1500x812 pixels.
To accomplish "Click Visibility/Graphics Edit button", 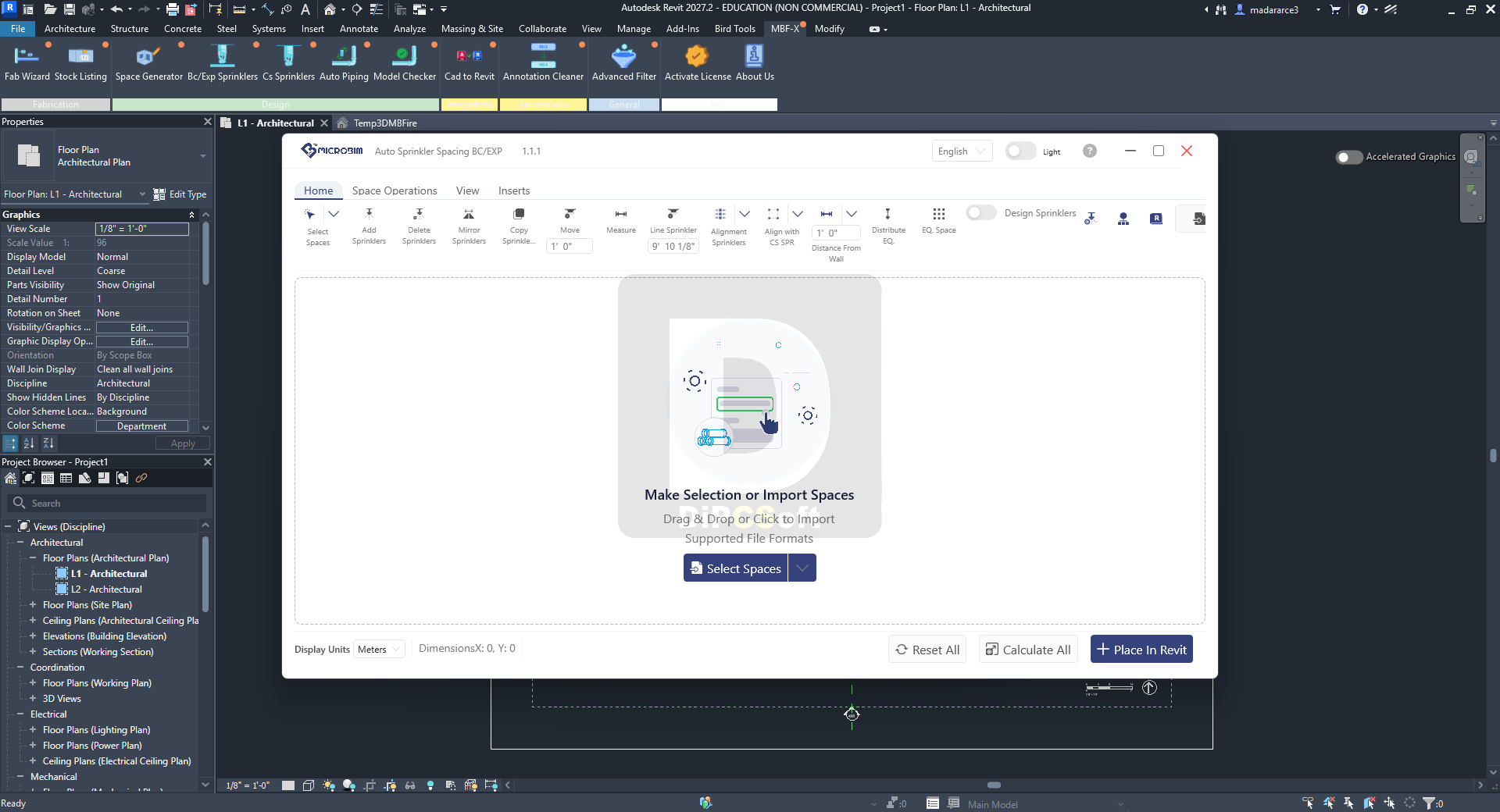I will click(141, 328).
